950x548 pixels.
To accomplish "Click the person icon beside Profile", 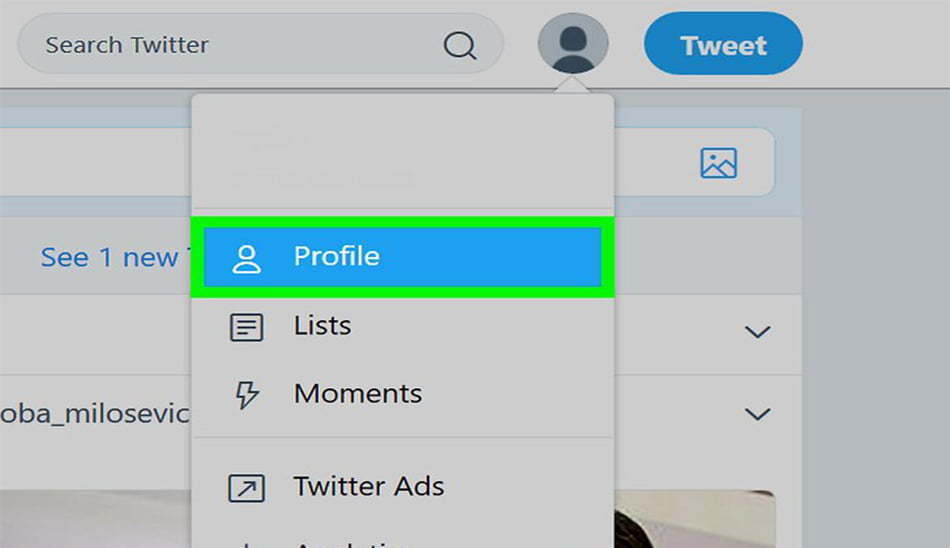I will 247,259.
